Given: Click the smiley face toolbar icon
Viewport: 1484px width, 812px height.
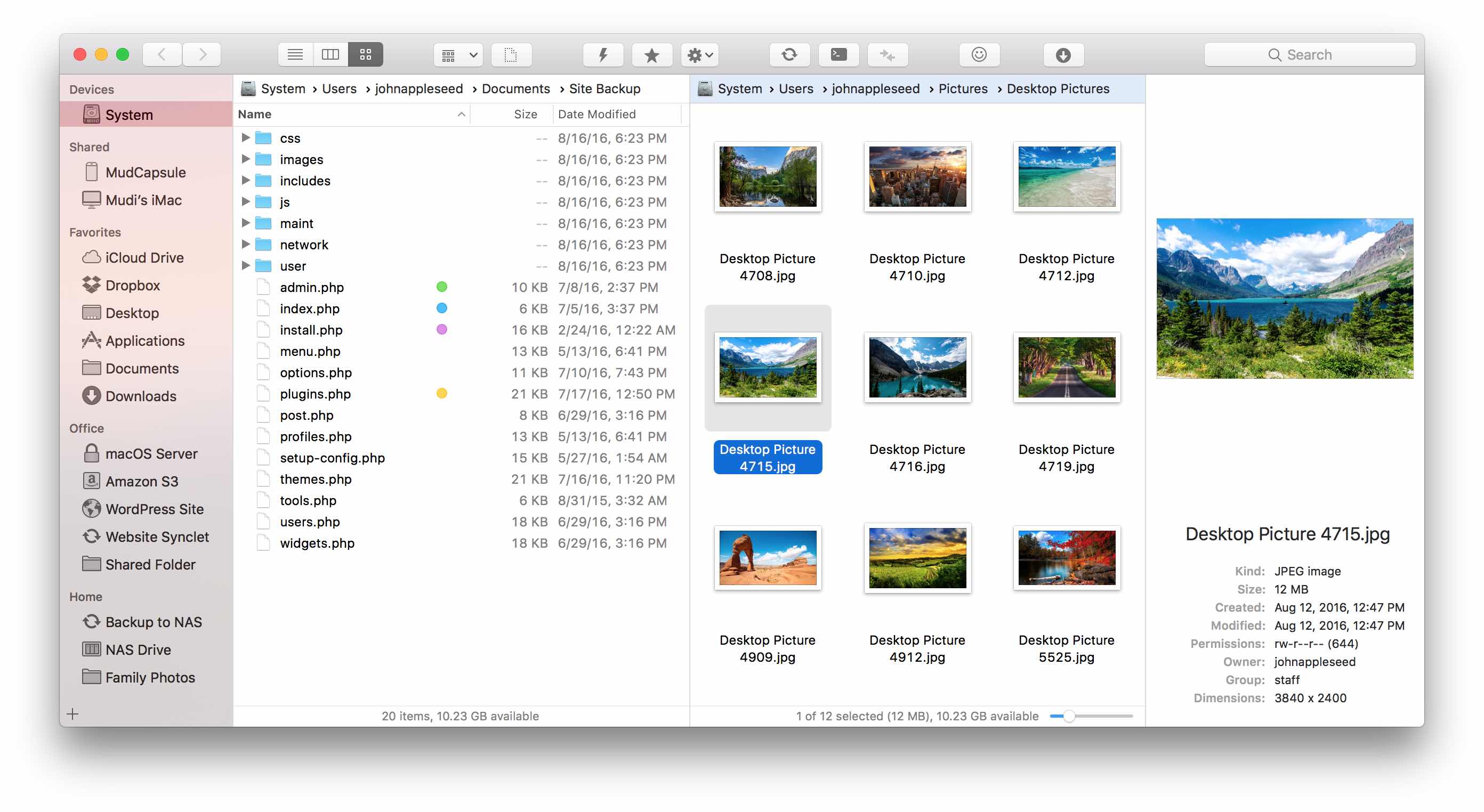Looking at the screenshot, I should coord(979,55).
